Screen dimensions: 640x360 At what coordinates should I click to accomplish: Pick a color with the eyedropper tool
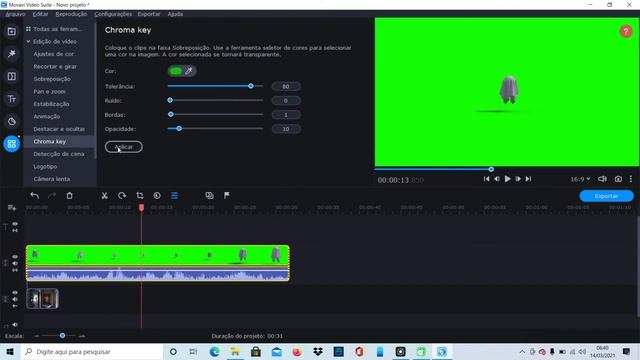[x=189, y=71]
